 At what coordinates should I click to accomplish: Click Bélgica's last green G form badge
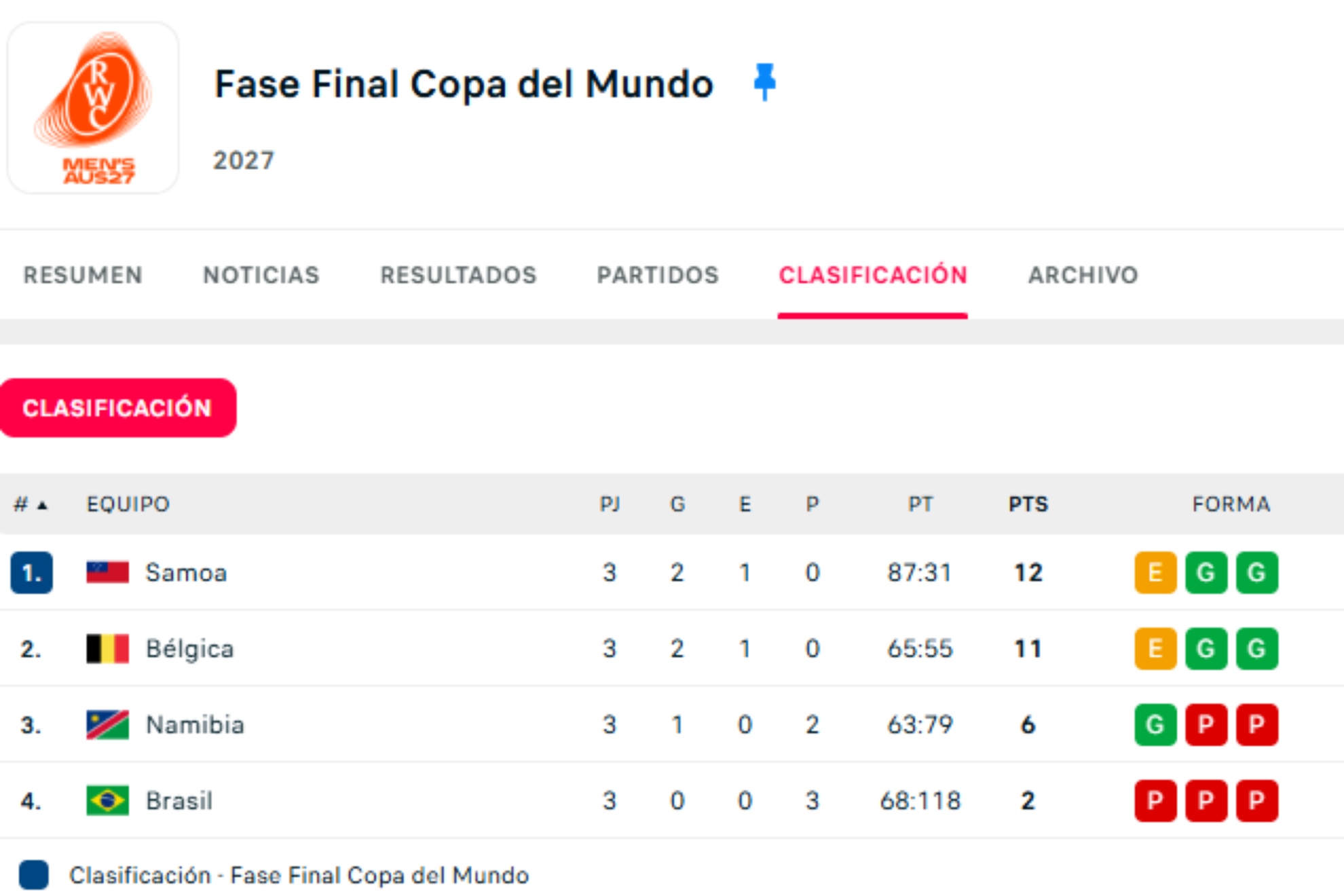[x=1256, y=648]
